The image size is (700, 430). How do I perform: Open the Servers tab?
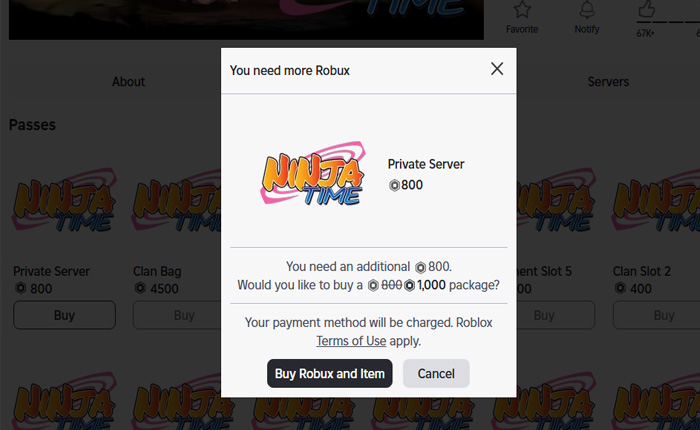click(608, 82)
